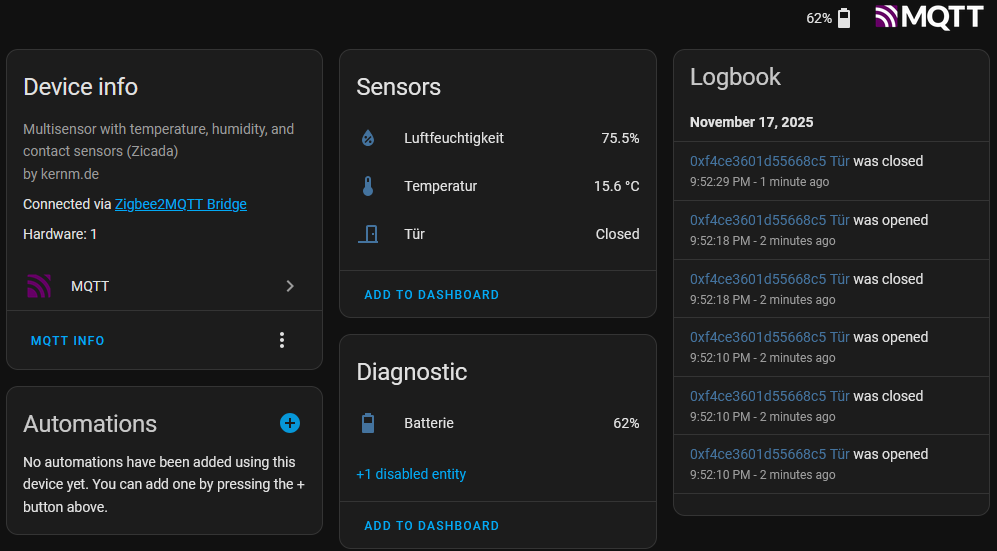
Task: Expand the MQTT integration chevron arrow
Action: [290, 286]
